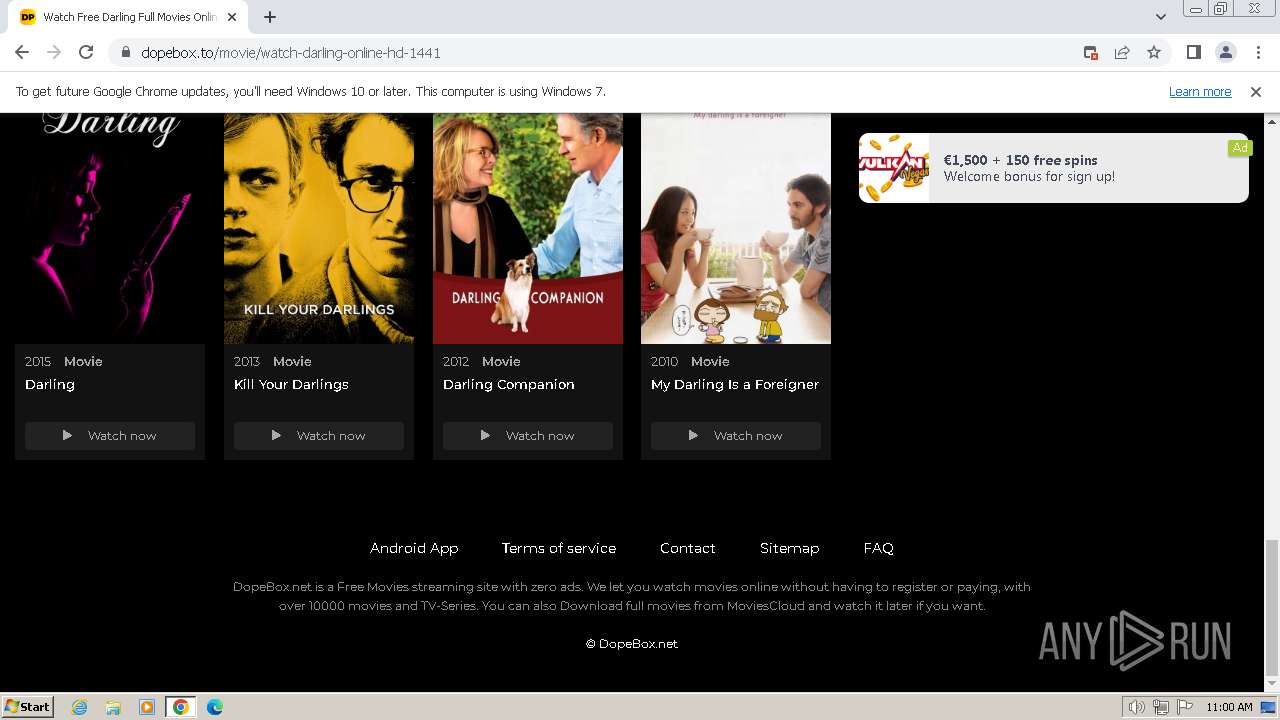Open the FAQ footer link
This screenshot has height=720, width=1280.
click(x=879, y=548)
